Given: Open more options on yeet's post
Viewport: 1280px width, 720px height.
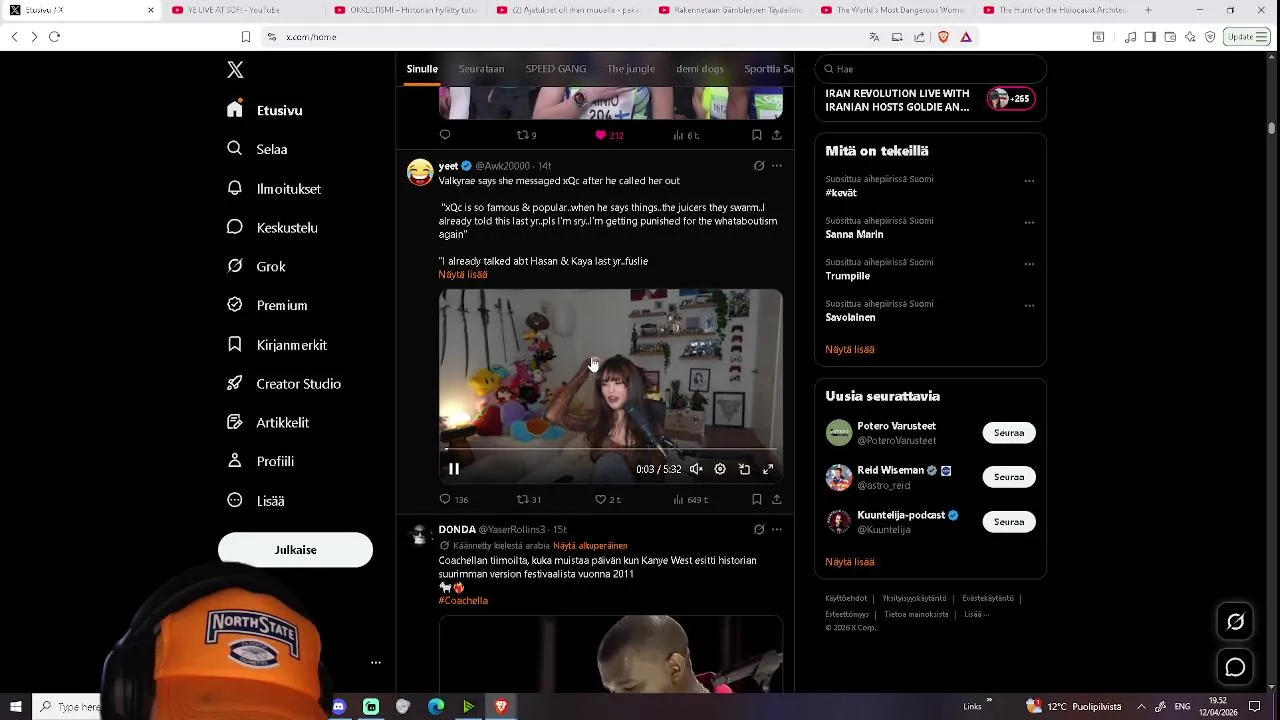Looking at the screenshot, I should pos(777,166).
